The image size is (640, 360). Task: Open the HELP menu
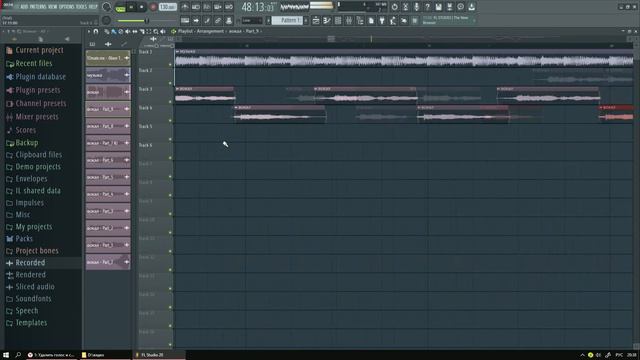coord(93,7)
